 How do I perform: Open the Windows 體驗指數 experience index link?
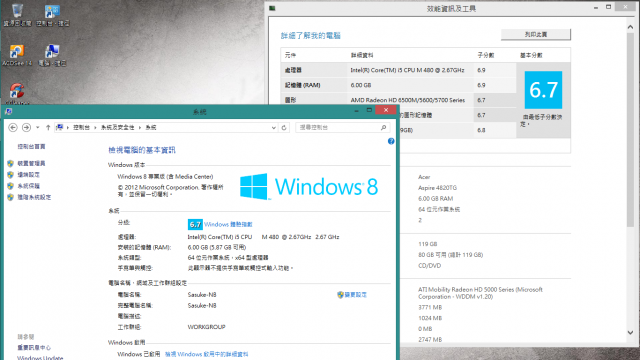click(x=228, y=224)
